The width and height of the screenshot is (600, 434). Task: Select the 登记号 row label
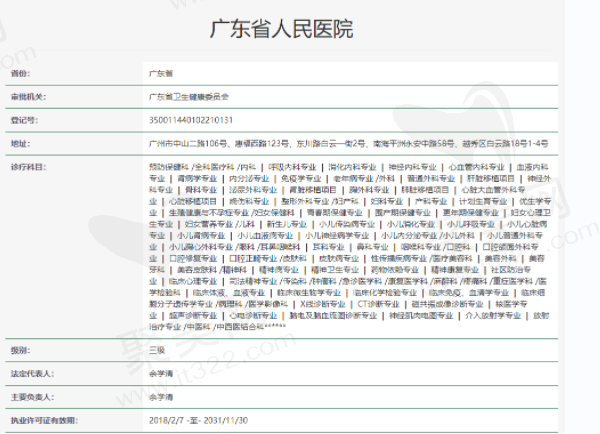24,120
